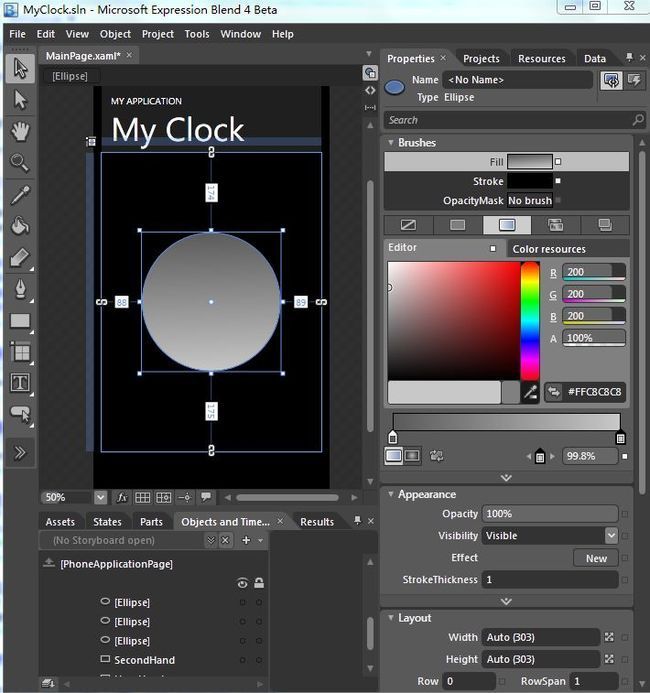
Task: Click the New effect button
Action: [x=596, y=558]
